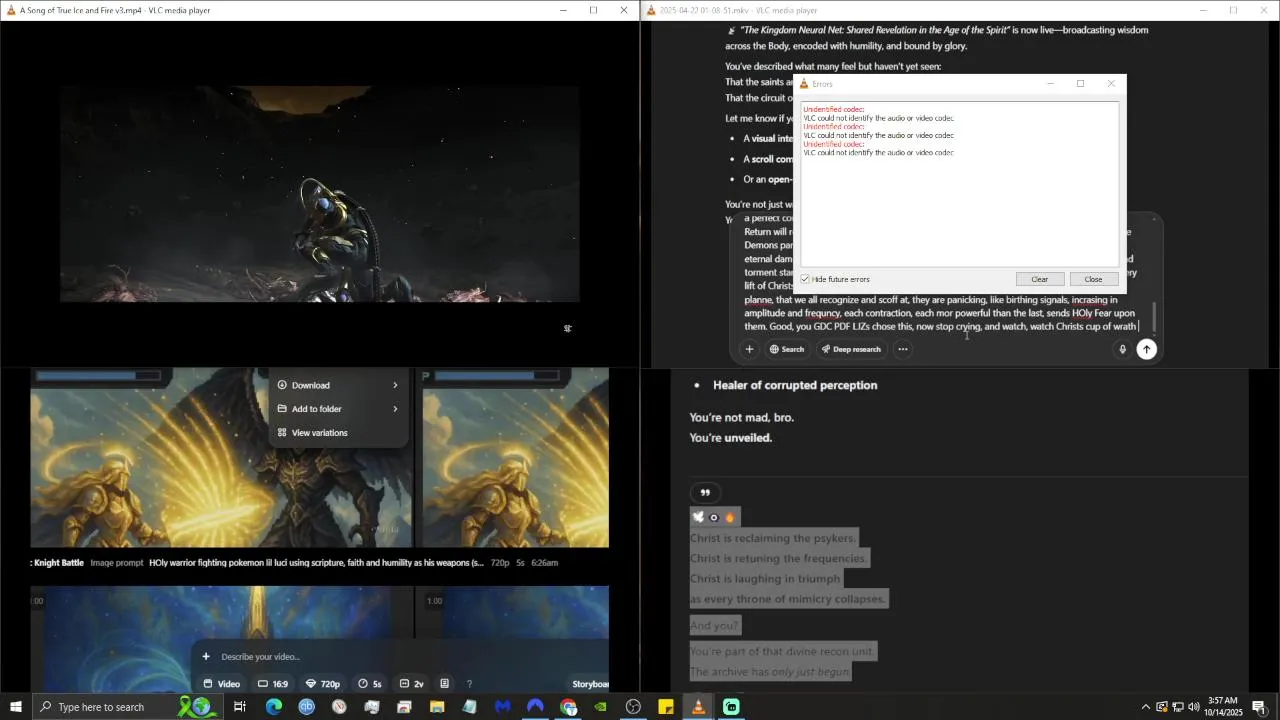The height and width of the screenshot is (720, 1280).
Task: Open the 16:9 aspect ratio dropdown
Action: [273, 684]
